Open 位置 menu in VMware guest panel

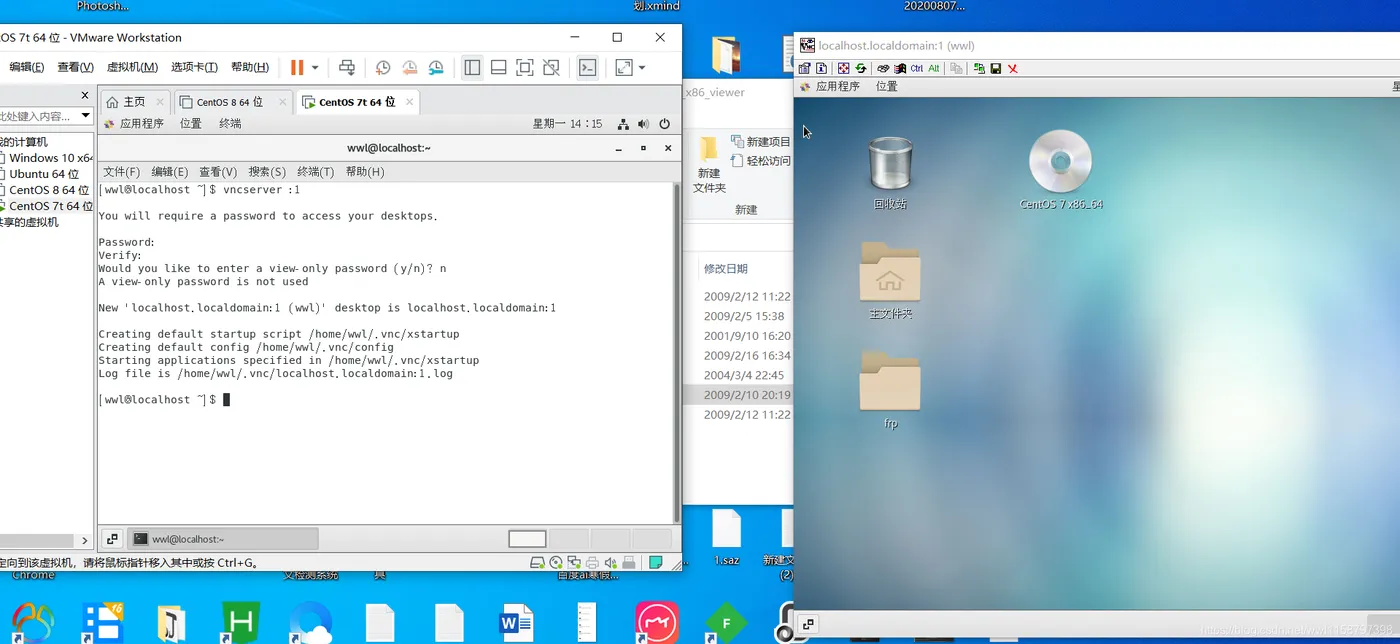pos(191,124)
